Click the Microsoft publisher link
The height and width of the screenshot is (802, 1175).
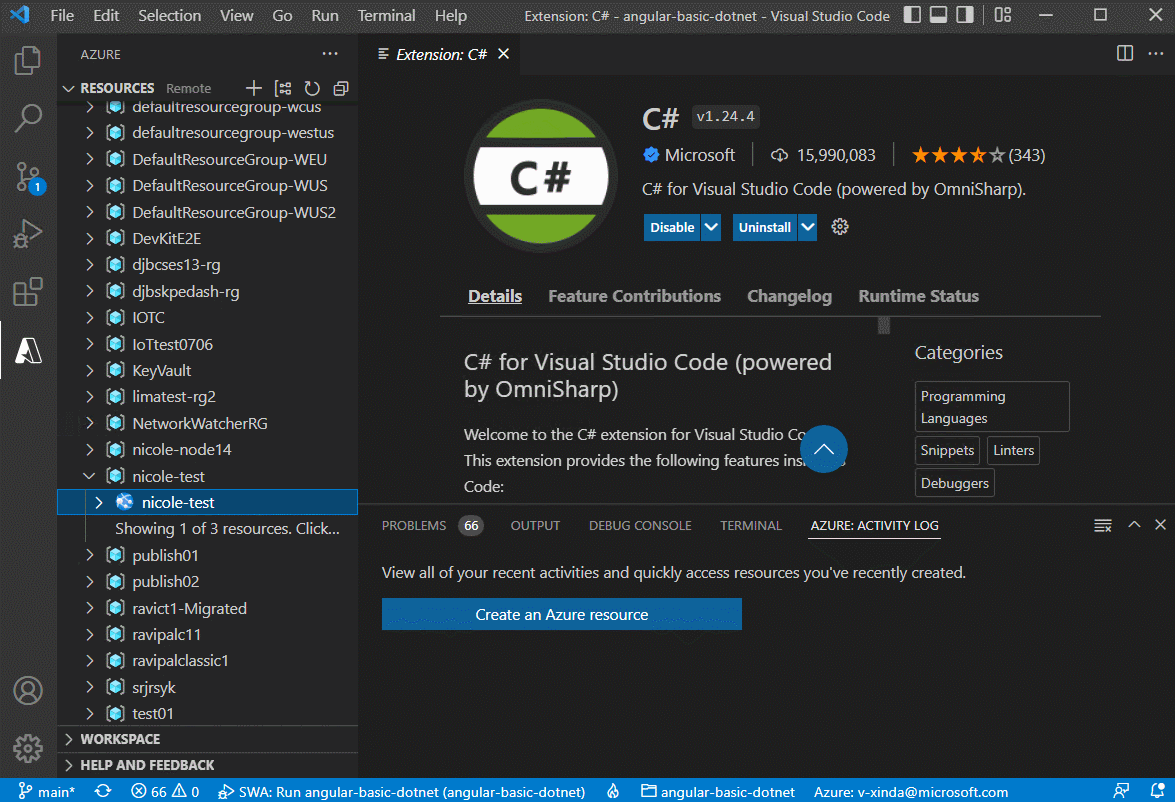[700, 155]
